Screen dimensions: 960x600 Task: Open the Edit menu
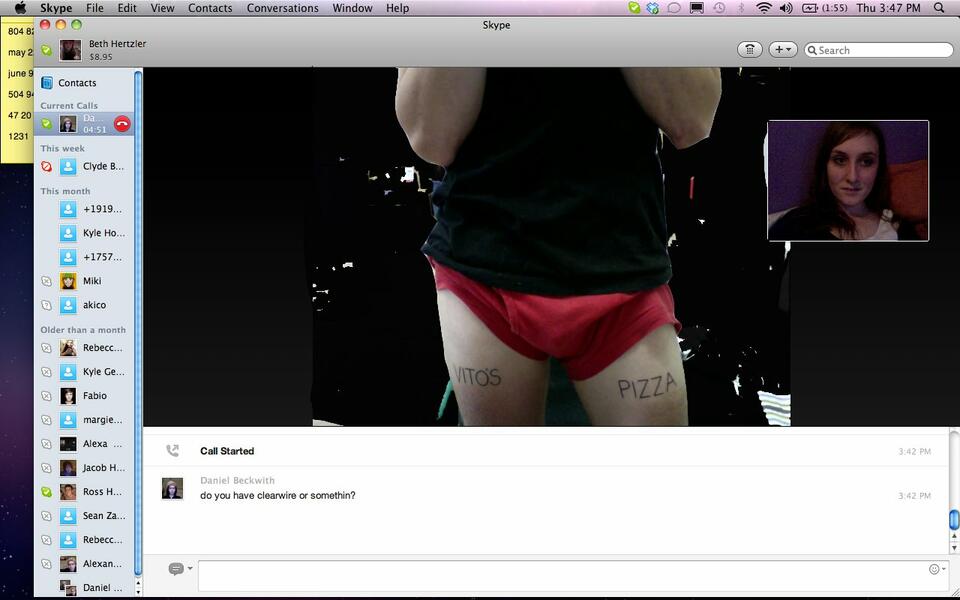(127, 8)
